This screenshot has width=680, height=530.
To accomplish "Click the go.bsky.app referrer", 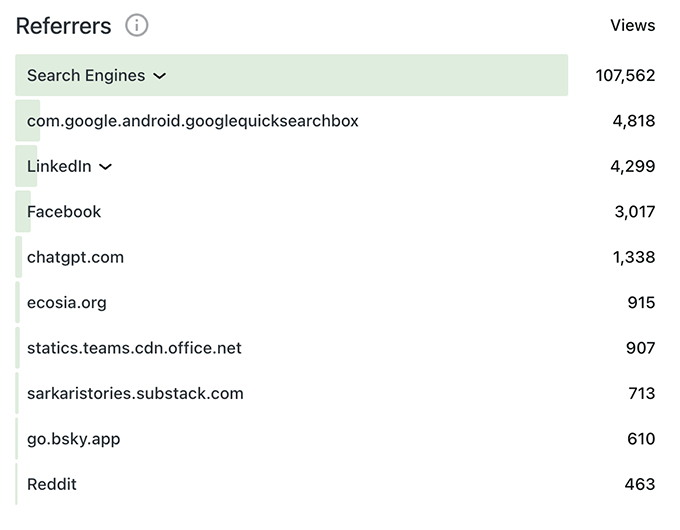I will click(73, 439).
